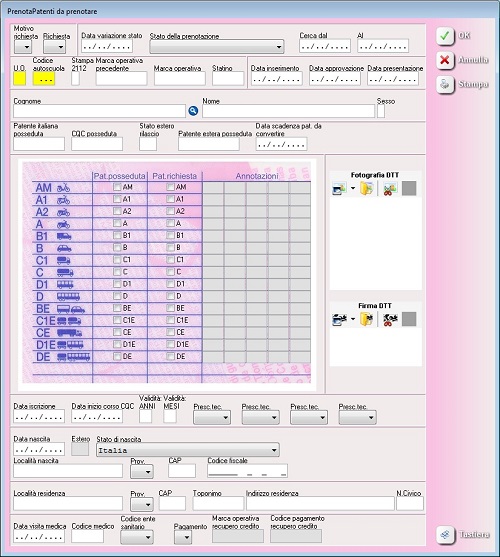Open folder icon in Fotografia DTT toolbar

(x=366, y=188)
